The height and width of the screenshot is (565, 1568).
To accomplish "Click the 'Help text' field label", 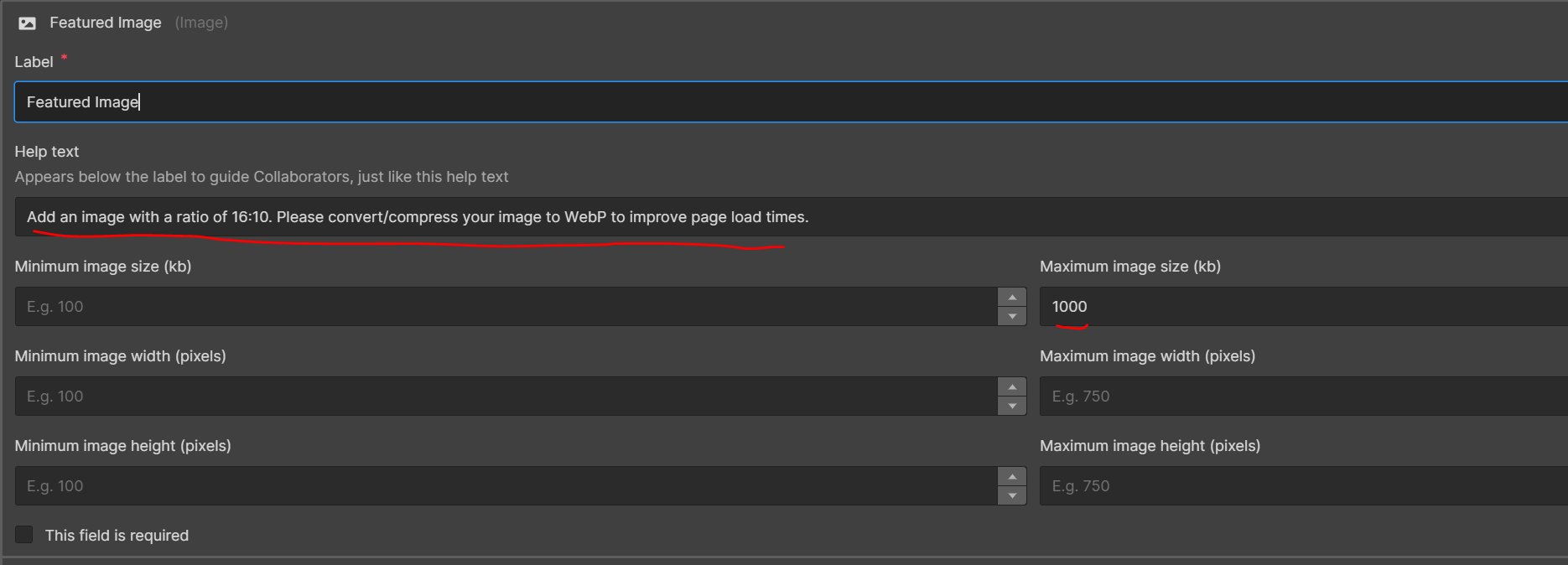I will pos(47,152).
